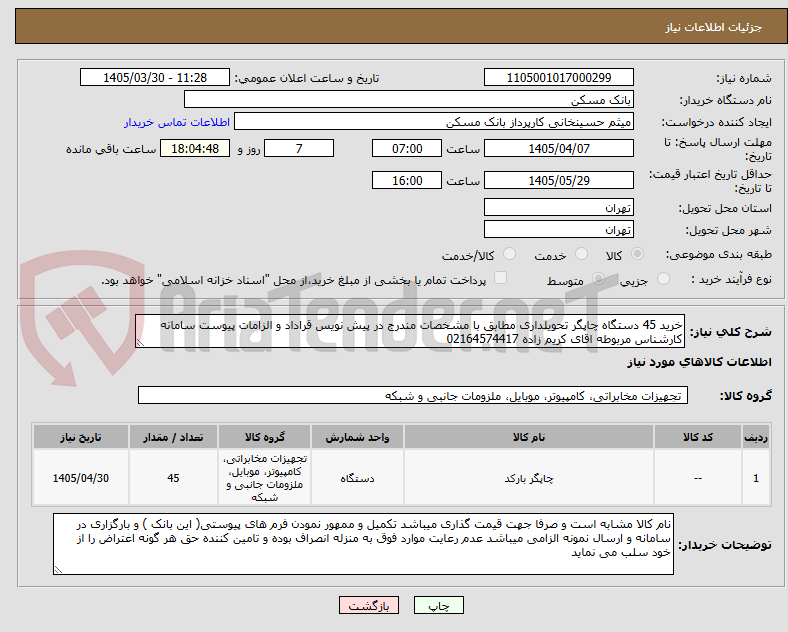Click the بازگشت back button

(369, 605)
